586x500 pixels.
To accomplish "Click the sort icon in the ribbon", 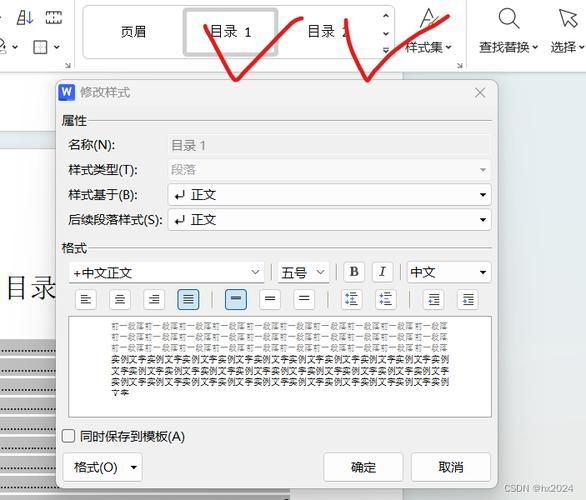I will click(x=25, y=17).
